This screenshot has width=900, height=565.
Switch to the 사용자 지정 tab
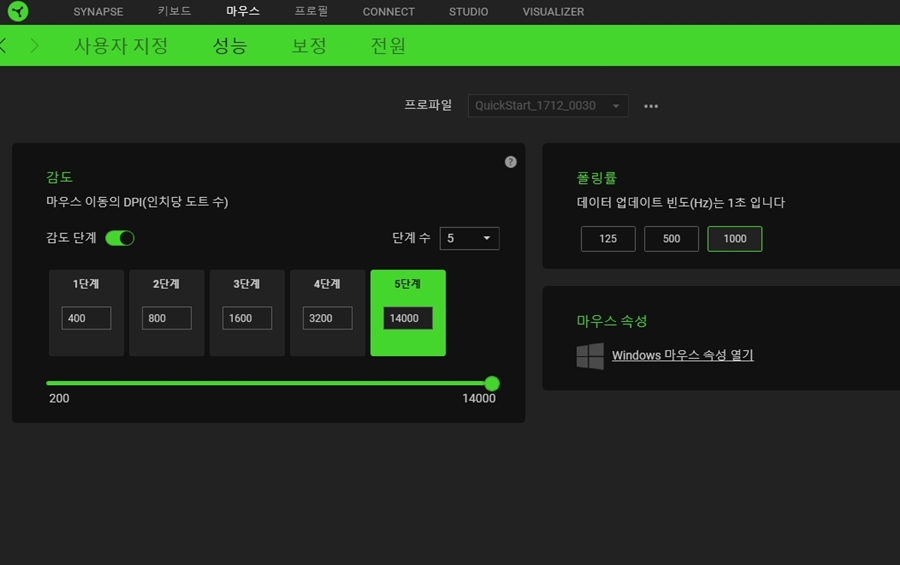pos(121,45)
